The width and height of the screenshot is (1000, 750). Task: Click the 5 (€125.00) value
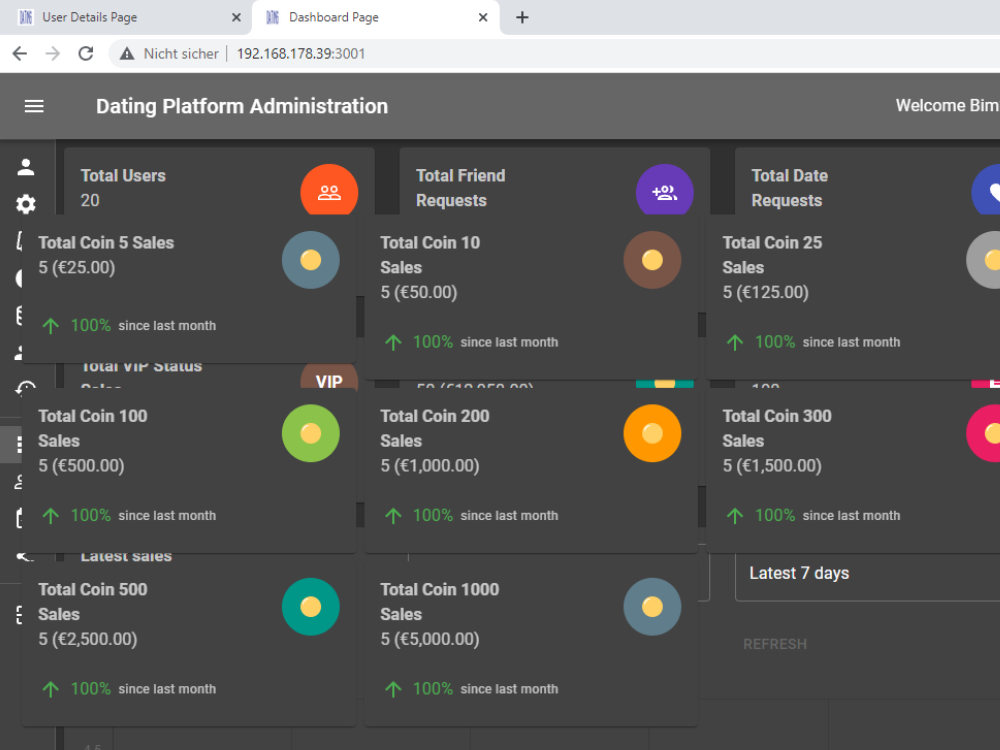click(x=765, y=292)
